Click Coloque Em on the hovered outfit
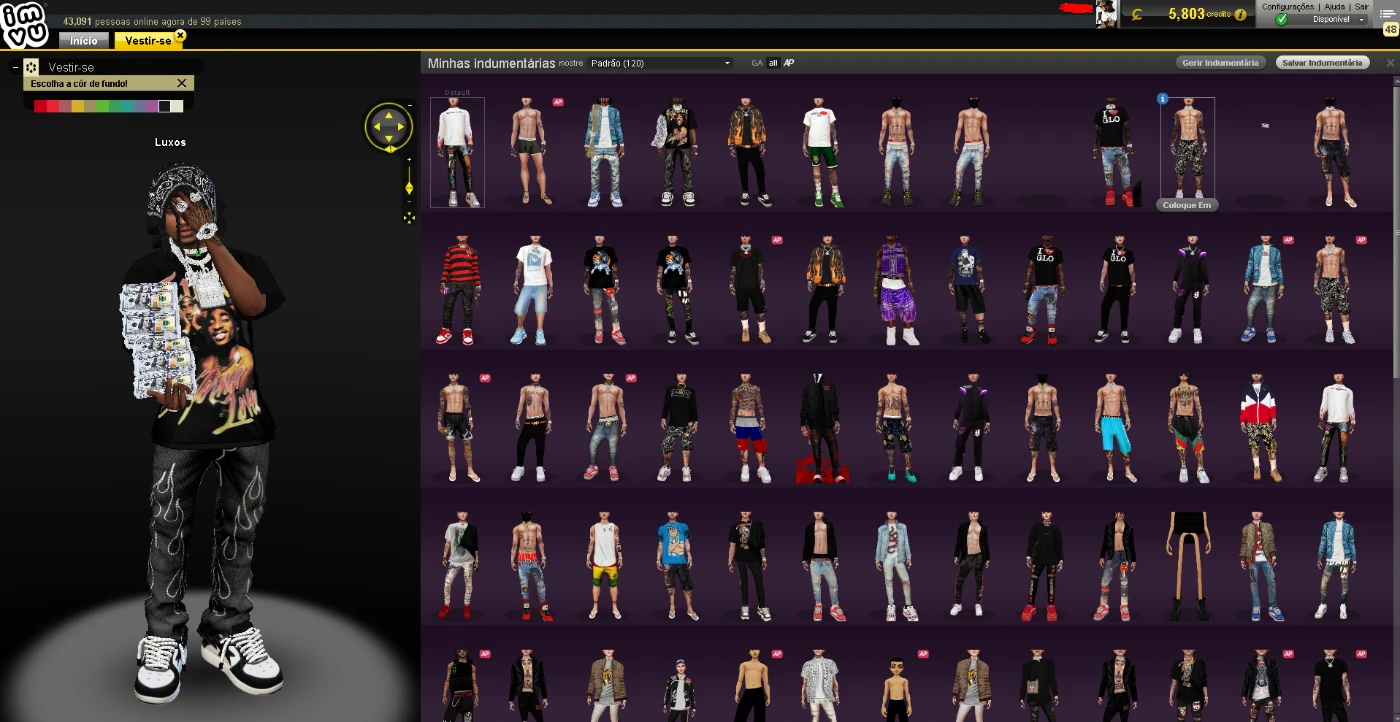The height and width of the screenshot is (722, 1400). click(1187, 205)
